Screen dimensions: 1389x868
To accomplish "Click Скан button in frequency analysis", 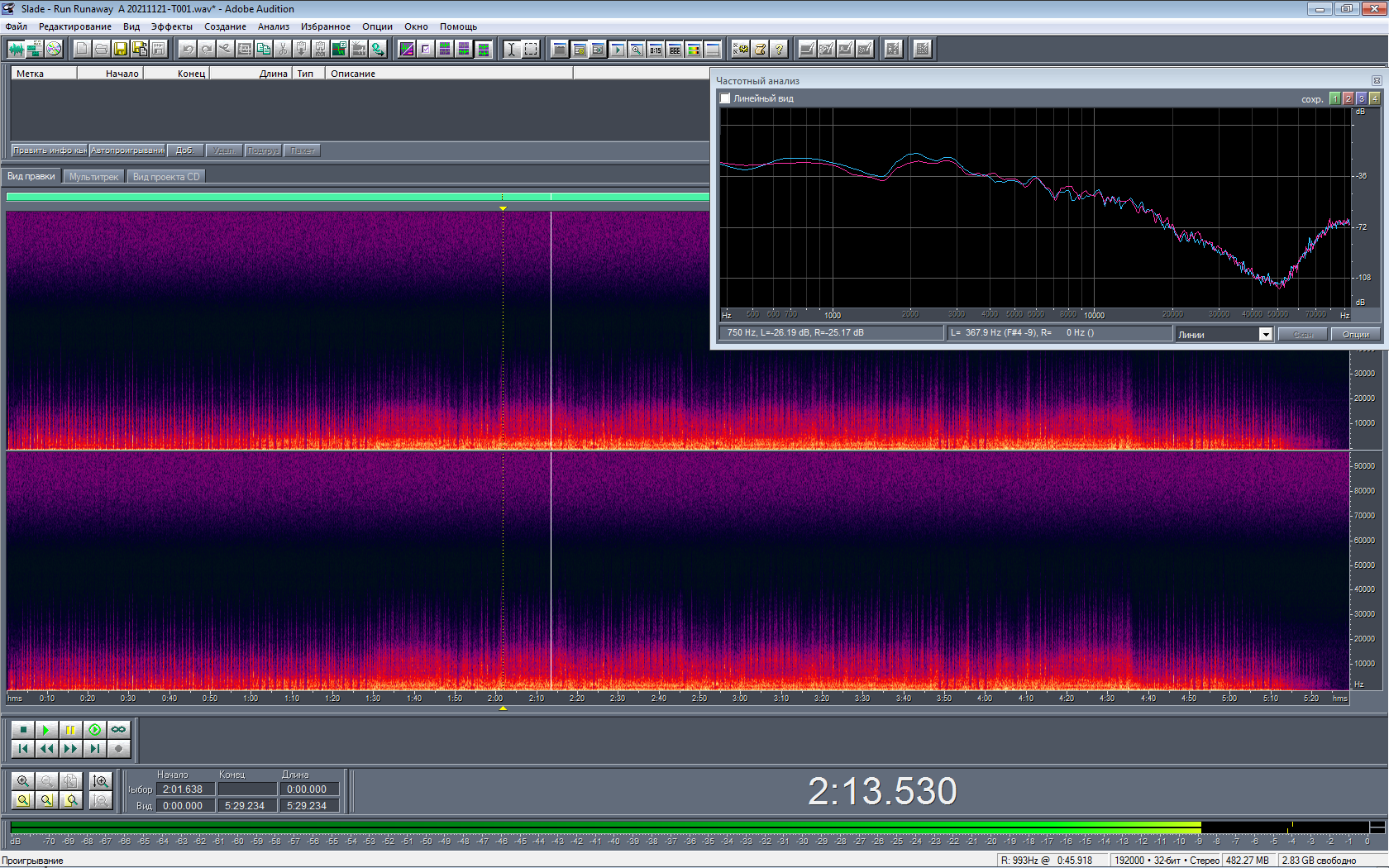I will [1303, 334].
